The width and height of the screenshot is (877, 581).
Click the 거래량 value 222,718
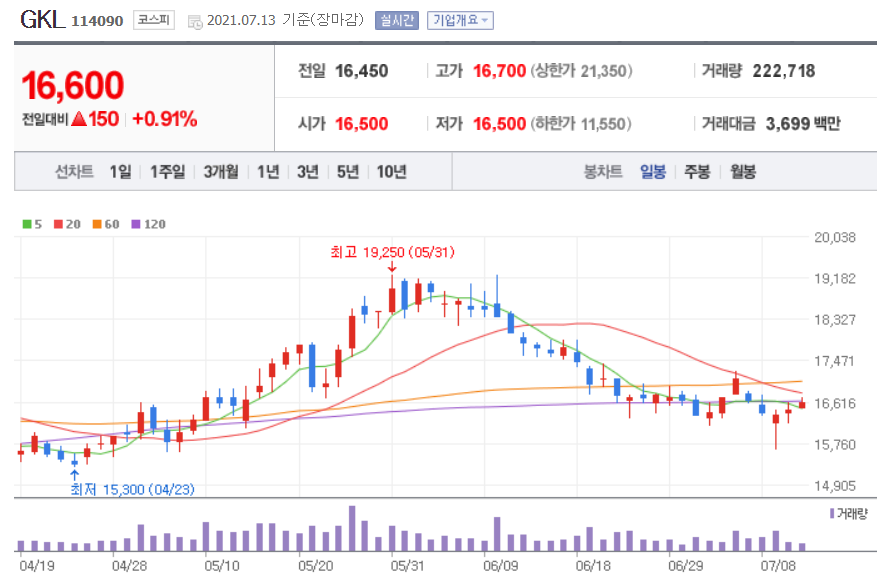coord(784,71)
